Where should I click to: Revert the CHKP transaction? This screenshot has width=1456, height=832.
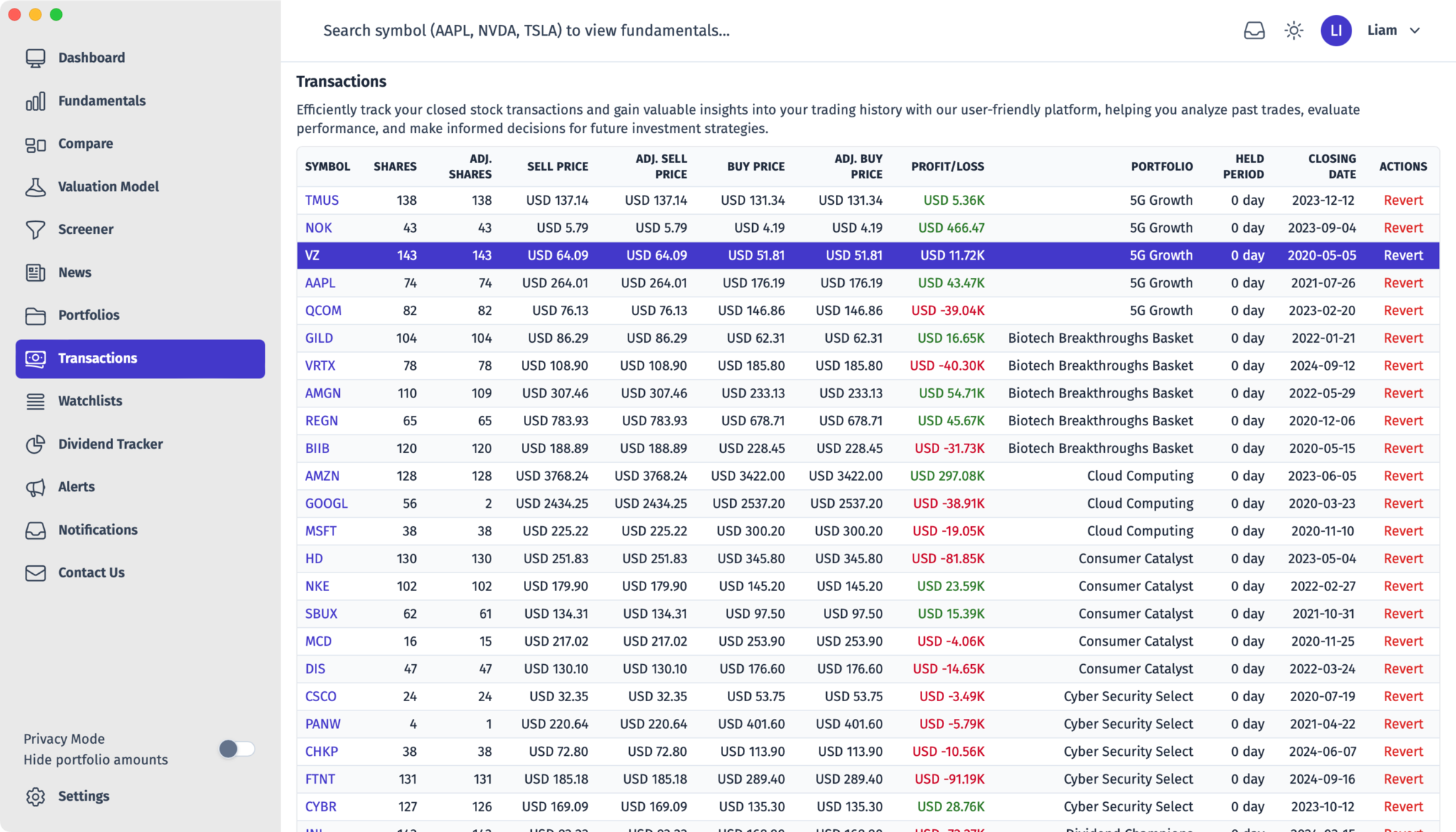[1403, 752]
